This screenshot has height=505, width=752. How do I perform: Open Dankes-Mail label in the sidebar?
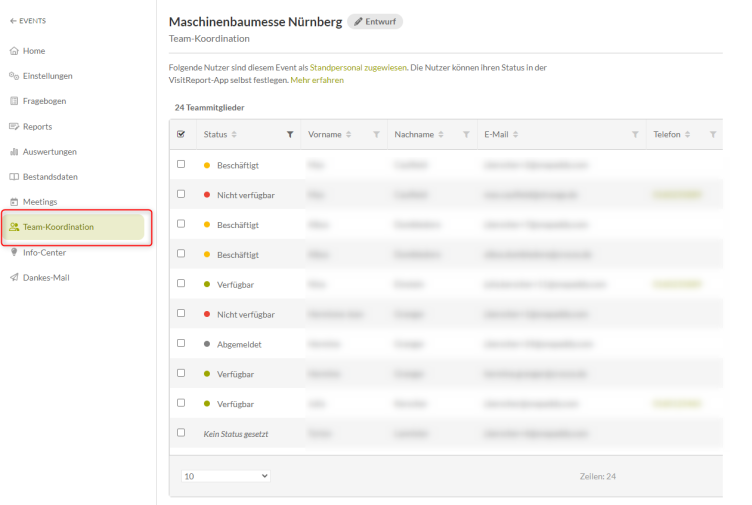(x=46, y=277)
